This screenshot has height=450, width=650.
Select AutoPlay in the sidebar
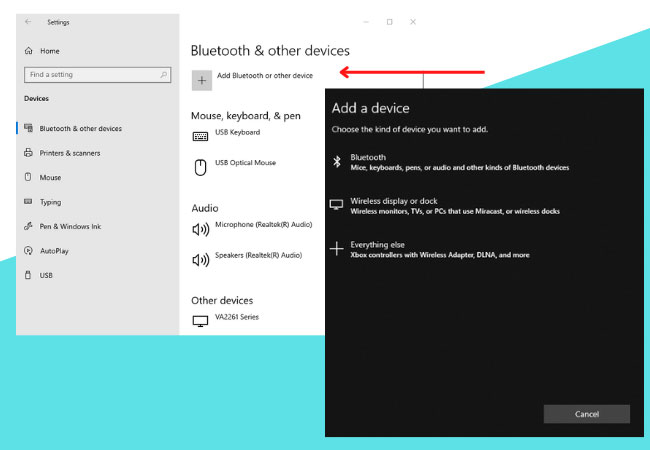(x=54, y=250)
